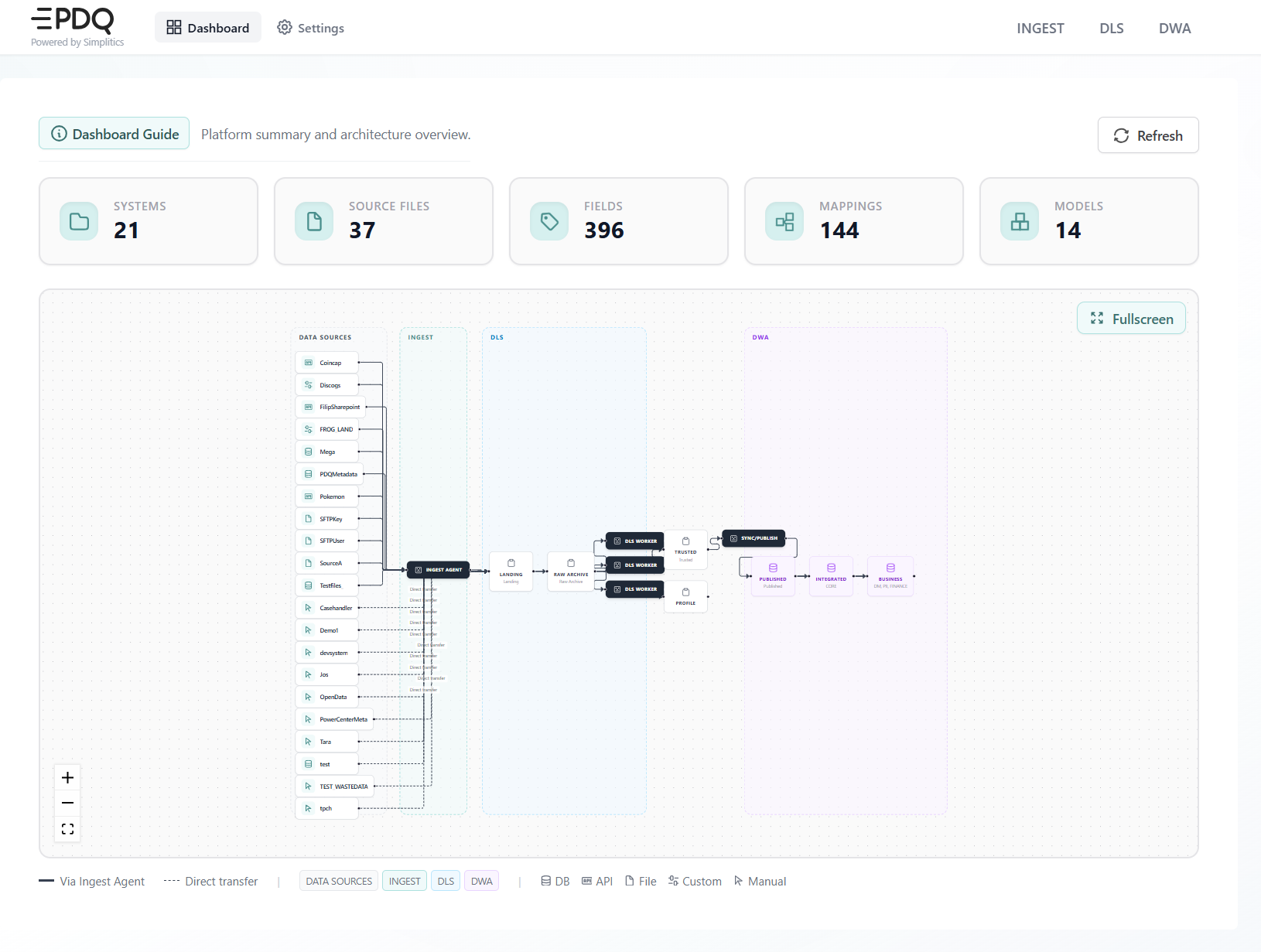Screen dimensions: 1261x952
Task: Select the Coincap data source node
Action: point(326,363)
